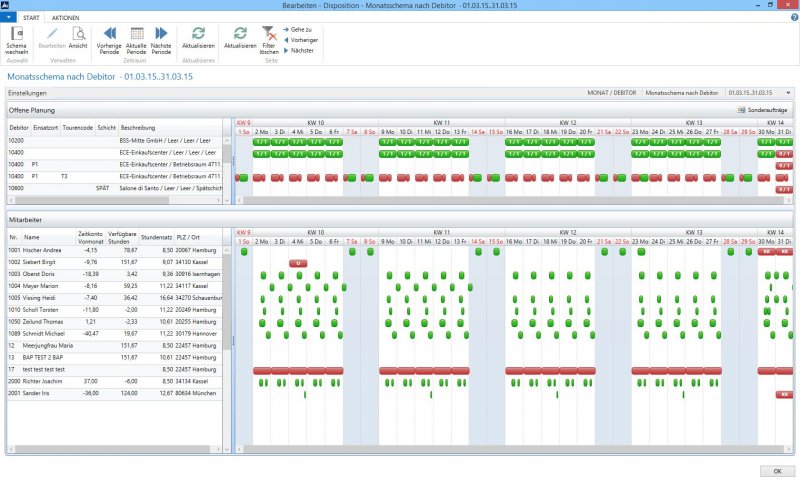Select employee 1001 Fischer Andrea

pyautogui.click(x=115, y=250)
